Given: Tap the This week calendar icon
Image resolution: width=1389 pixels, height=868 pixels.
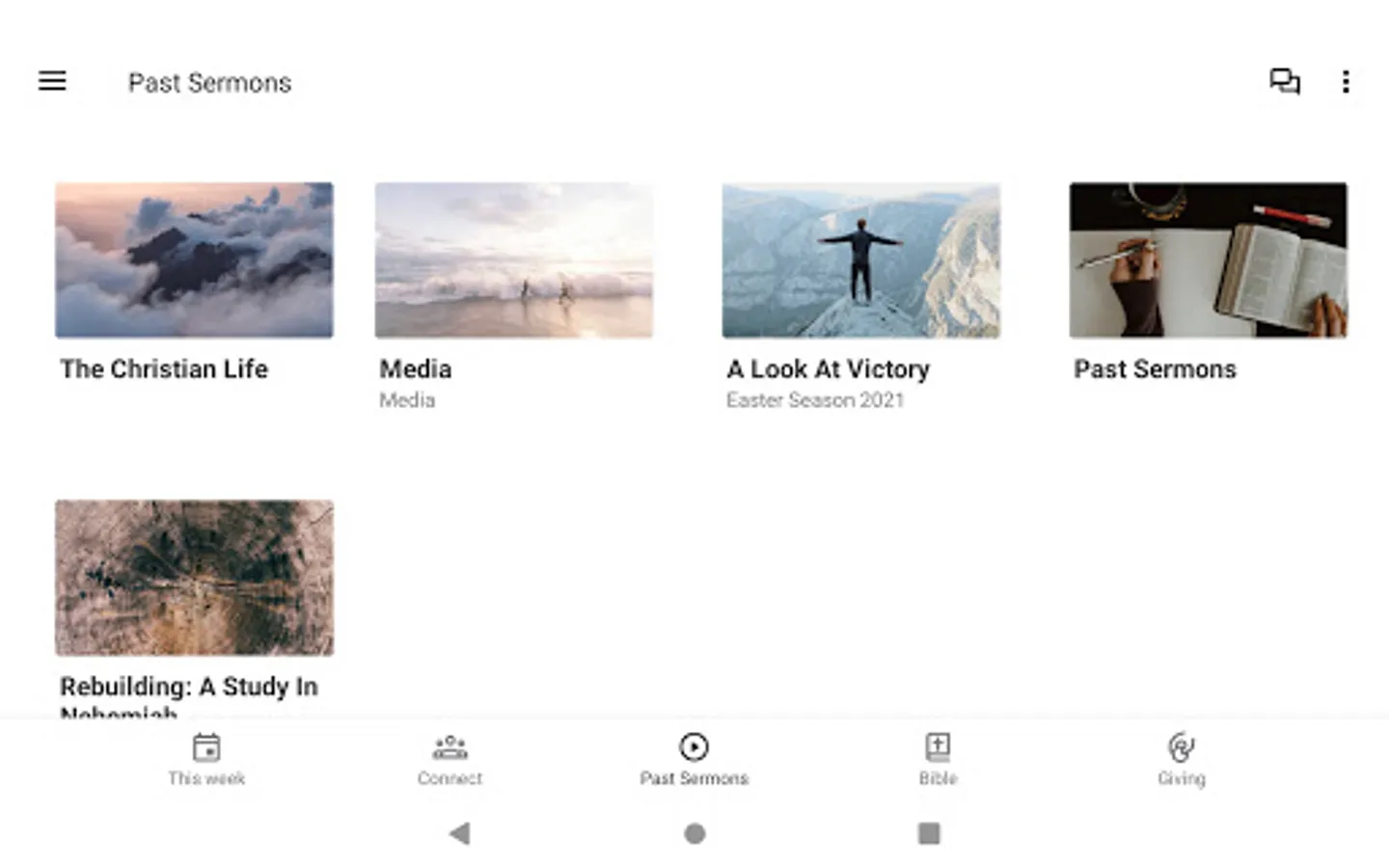Looking at the screenshot, I should (206, 747).
